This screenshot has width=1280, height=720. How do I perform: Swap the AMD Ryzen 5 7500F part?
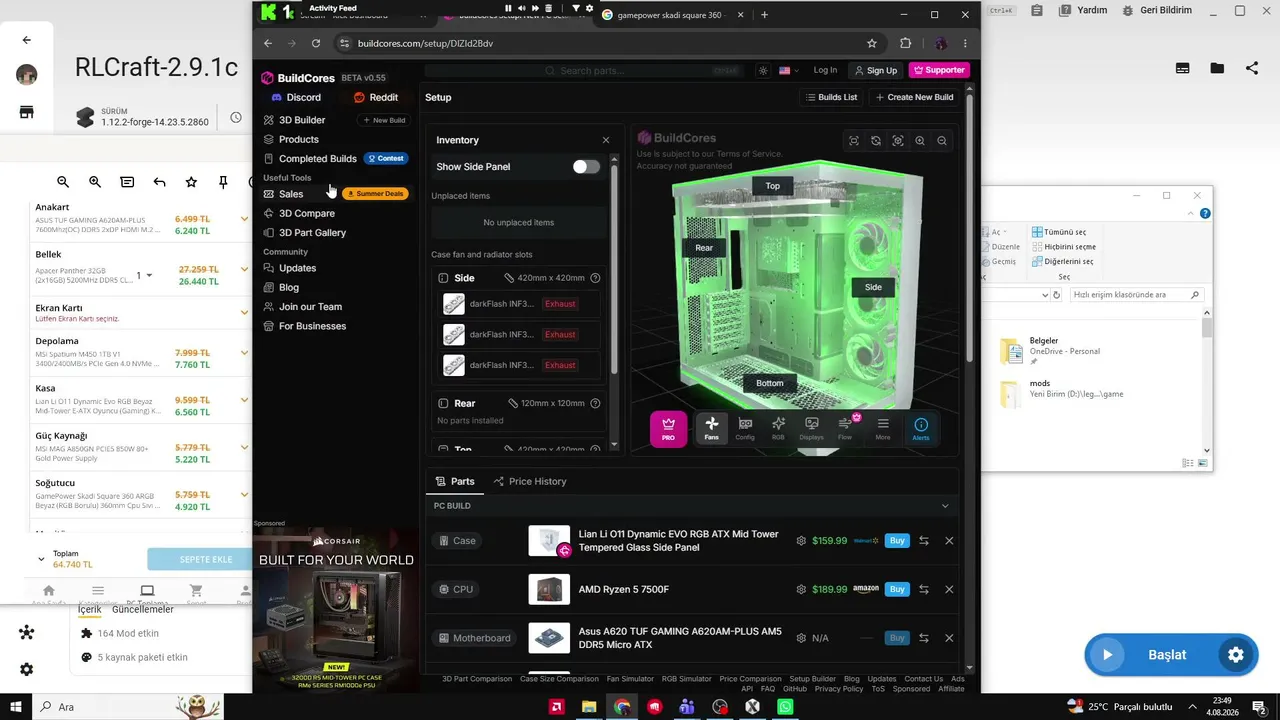point(924,589)
